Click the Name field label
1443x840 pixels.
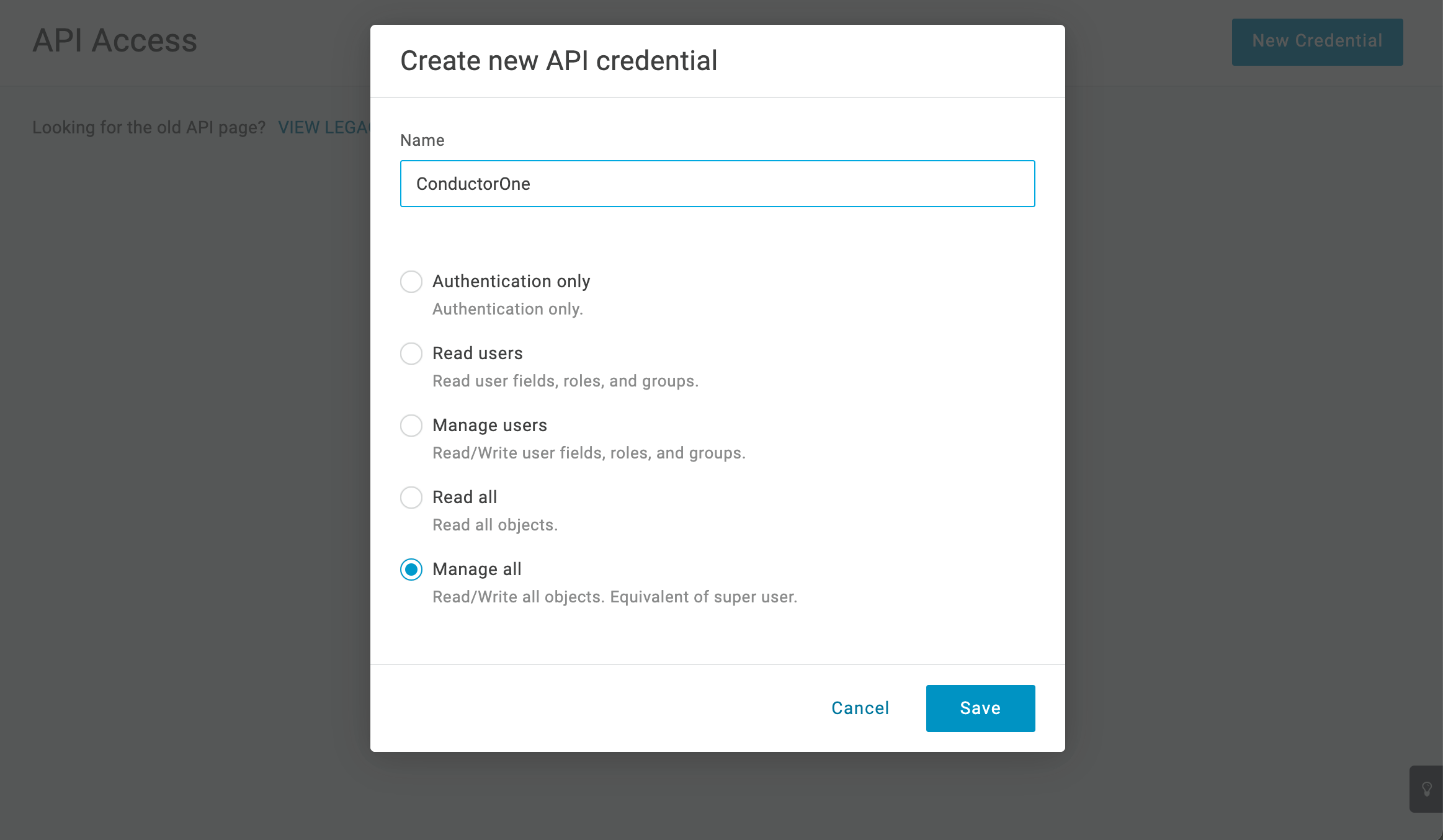click(422, 140)
